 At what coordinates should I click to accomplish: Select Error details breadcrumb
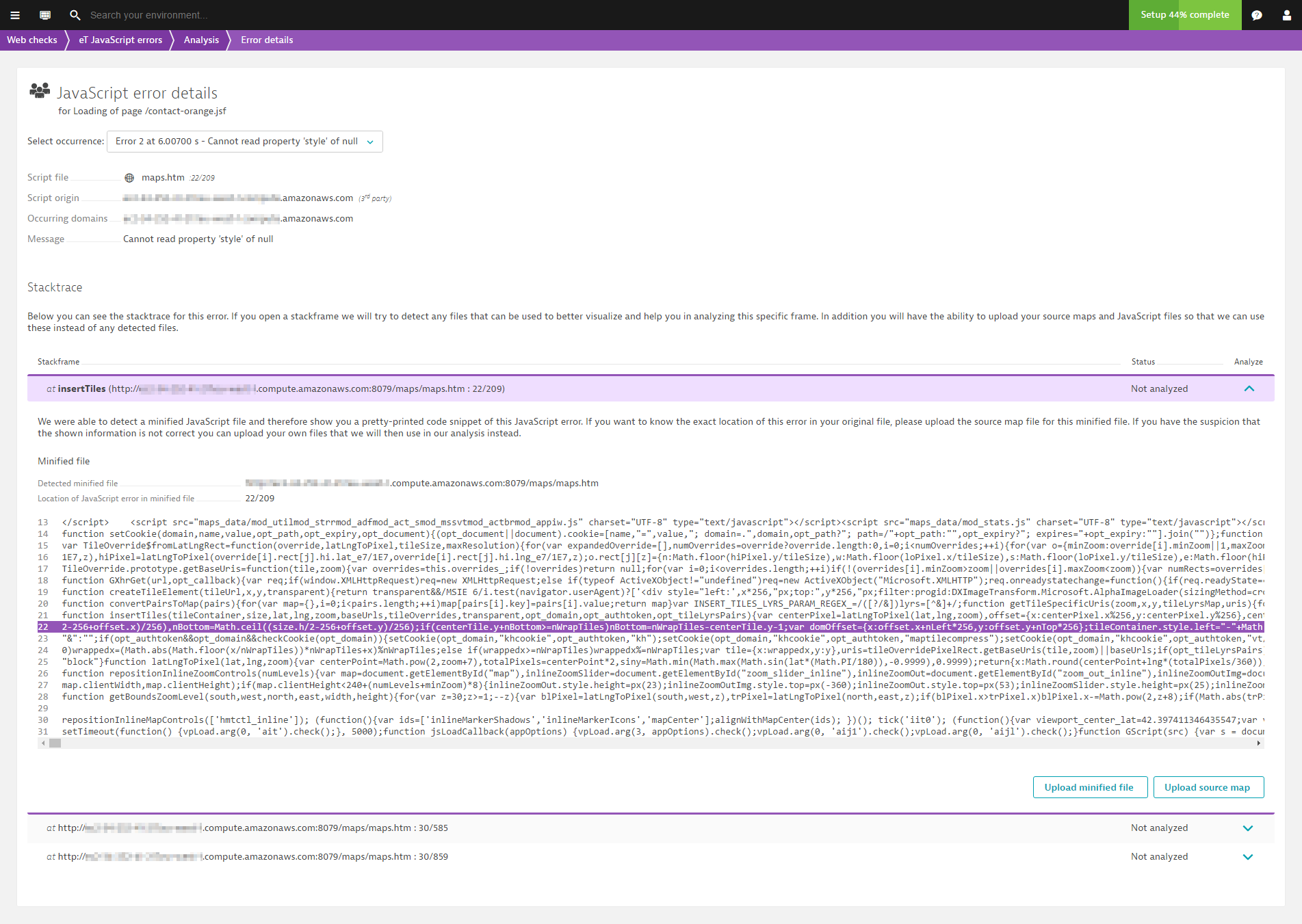[267, 40]
